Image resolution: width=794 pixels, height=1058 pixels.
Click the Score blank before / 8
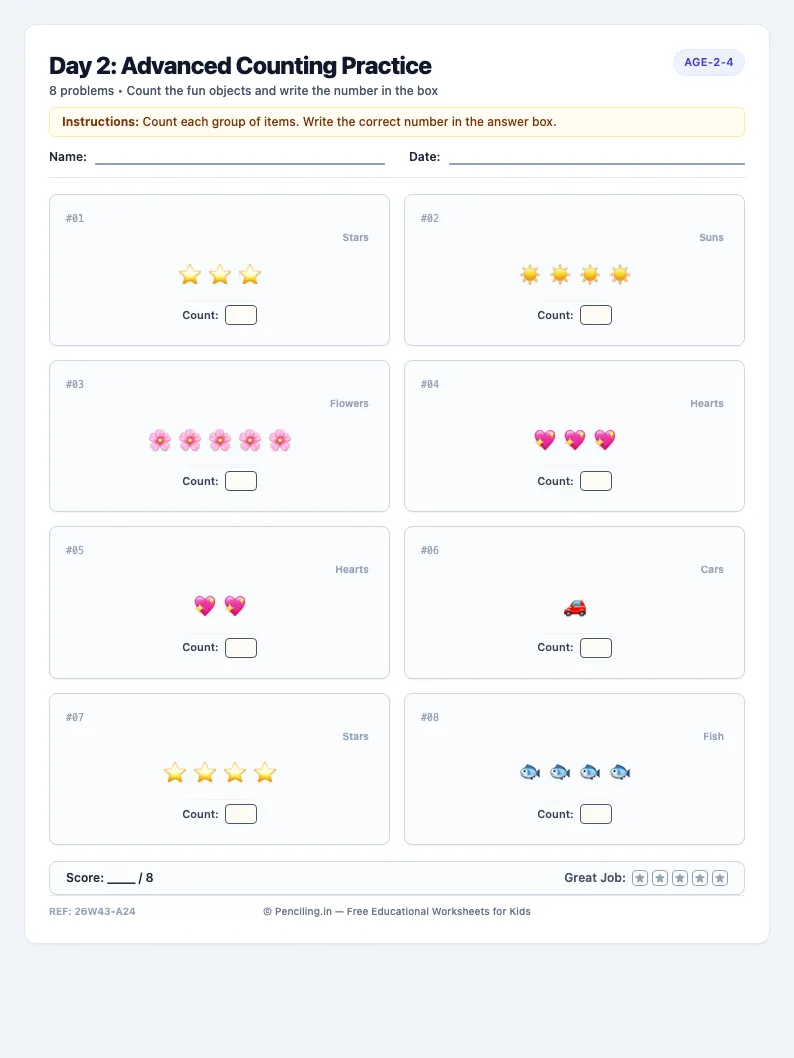121,879
